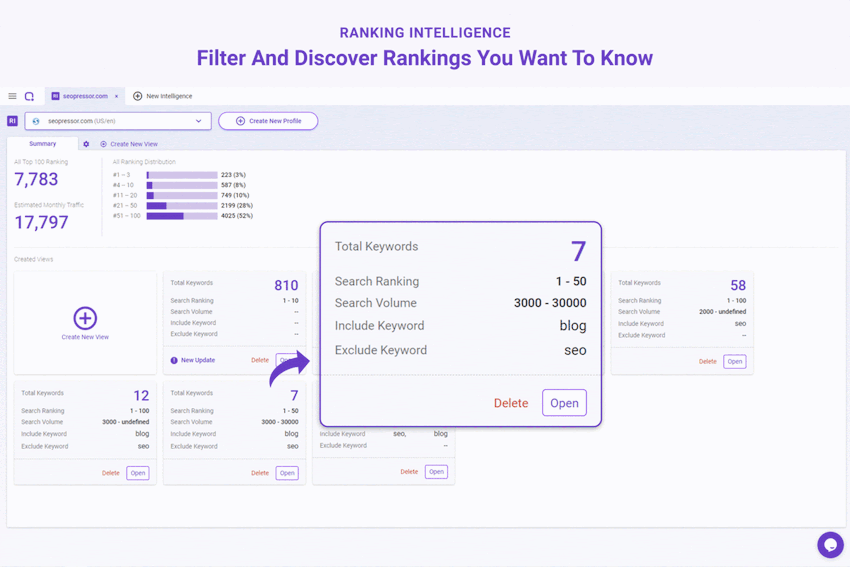Open the view settings gear icon
The width and height of the screenshot is (850, 567).
pyautogui.click(x=86, y=144)
